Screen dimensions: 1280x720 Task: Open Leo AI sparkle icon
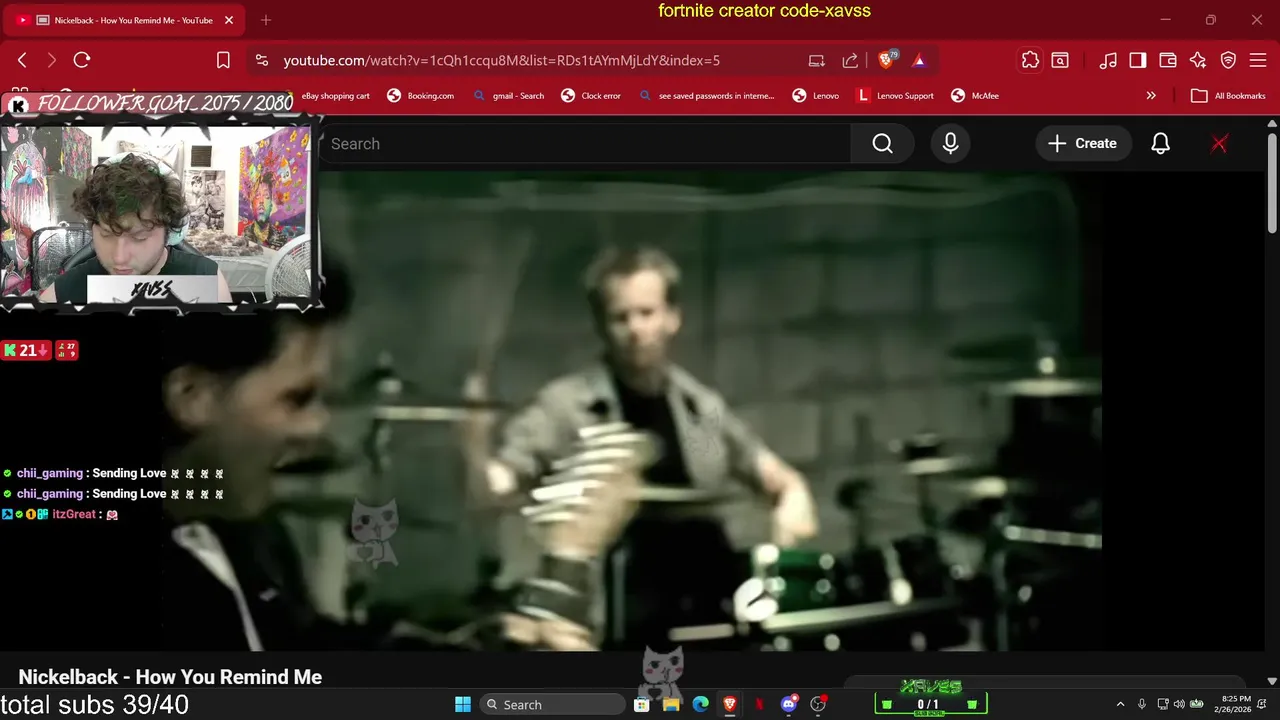pos(1198,60)
